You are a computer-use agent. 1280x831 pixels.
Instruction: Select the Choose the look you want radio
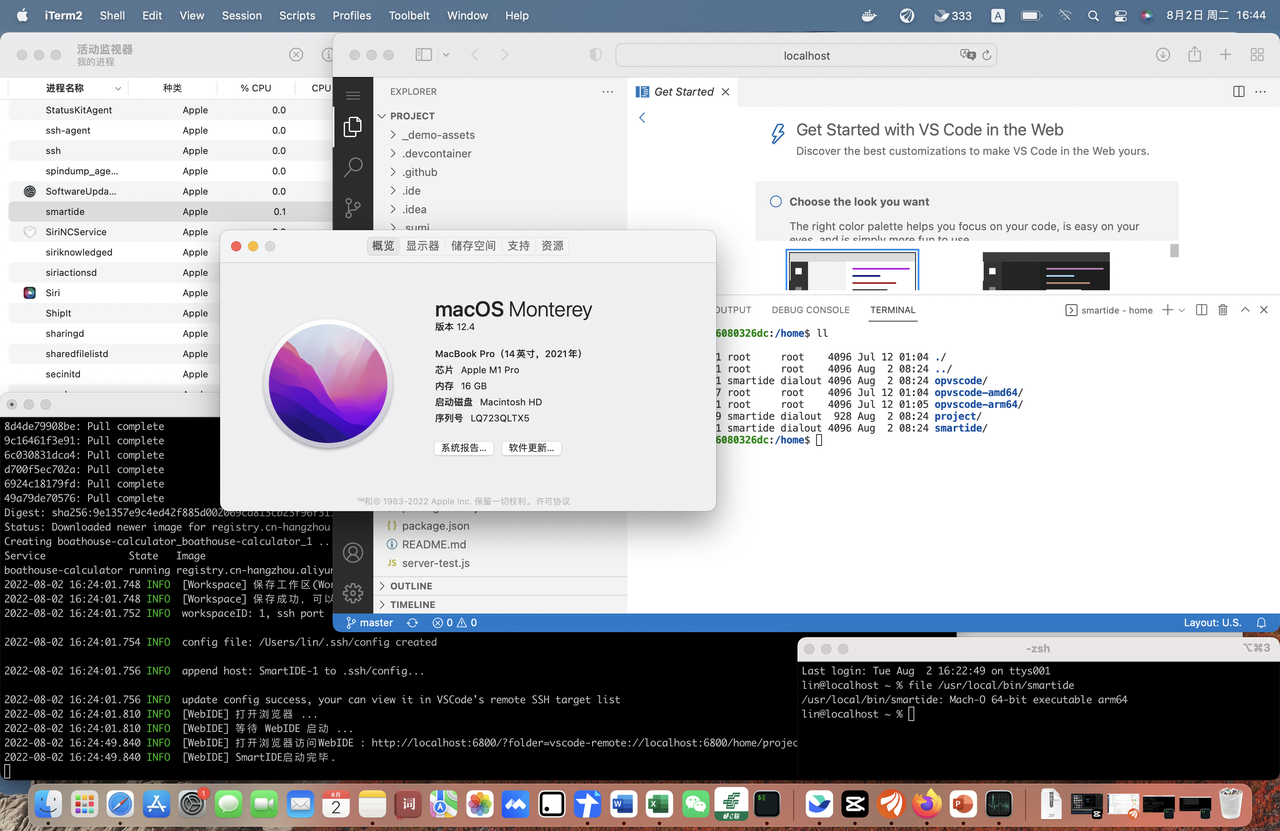[775, 201]
